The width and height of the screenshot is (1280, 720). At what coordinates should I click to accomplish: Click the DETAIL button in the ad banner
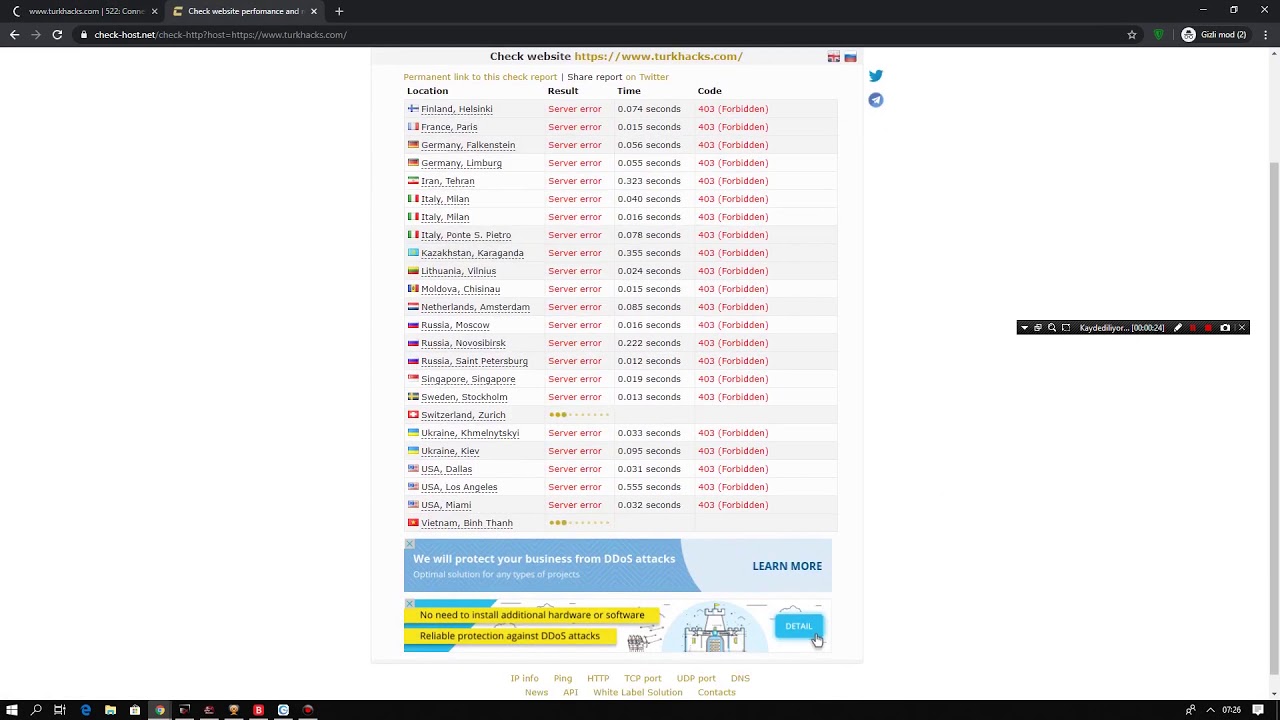pos(799,626)
